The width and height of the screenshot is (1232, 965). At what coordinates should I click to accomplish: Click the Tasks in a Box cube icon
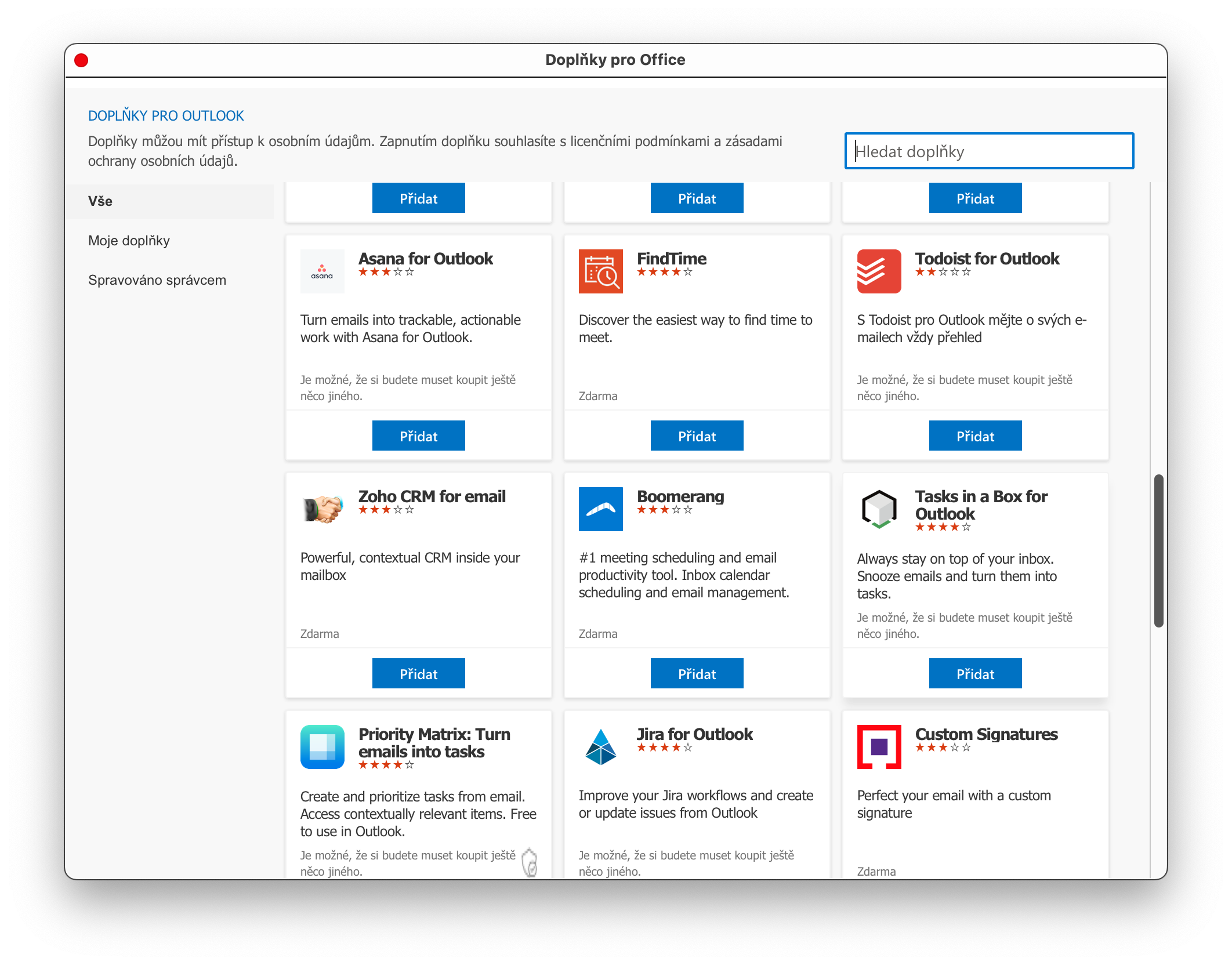tap(879, 509)
